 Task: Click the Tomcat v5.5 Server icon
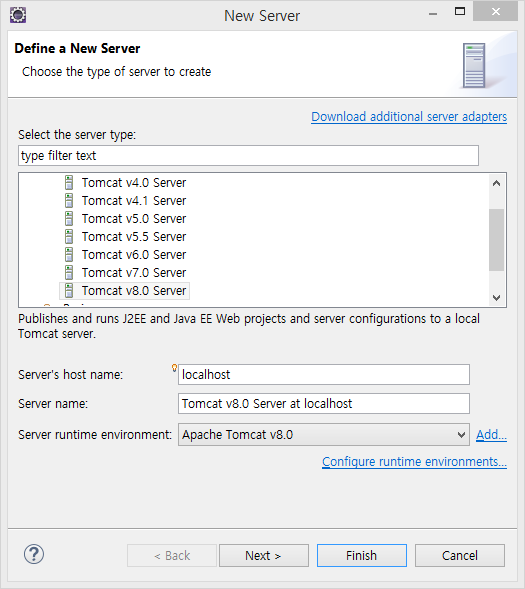coord(69,237)
